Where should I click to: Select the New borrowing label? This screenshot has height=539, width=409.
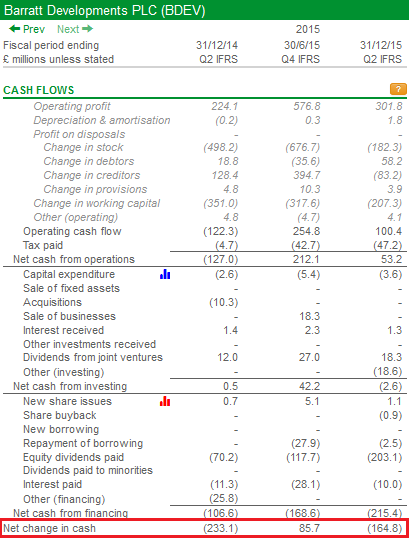(61, 429)
